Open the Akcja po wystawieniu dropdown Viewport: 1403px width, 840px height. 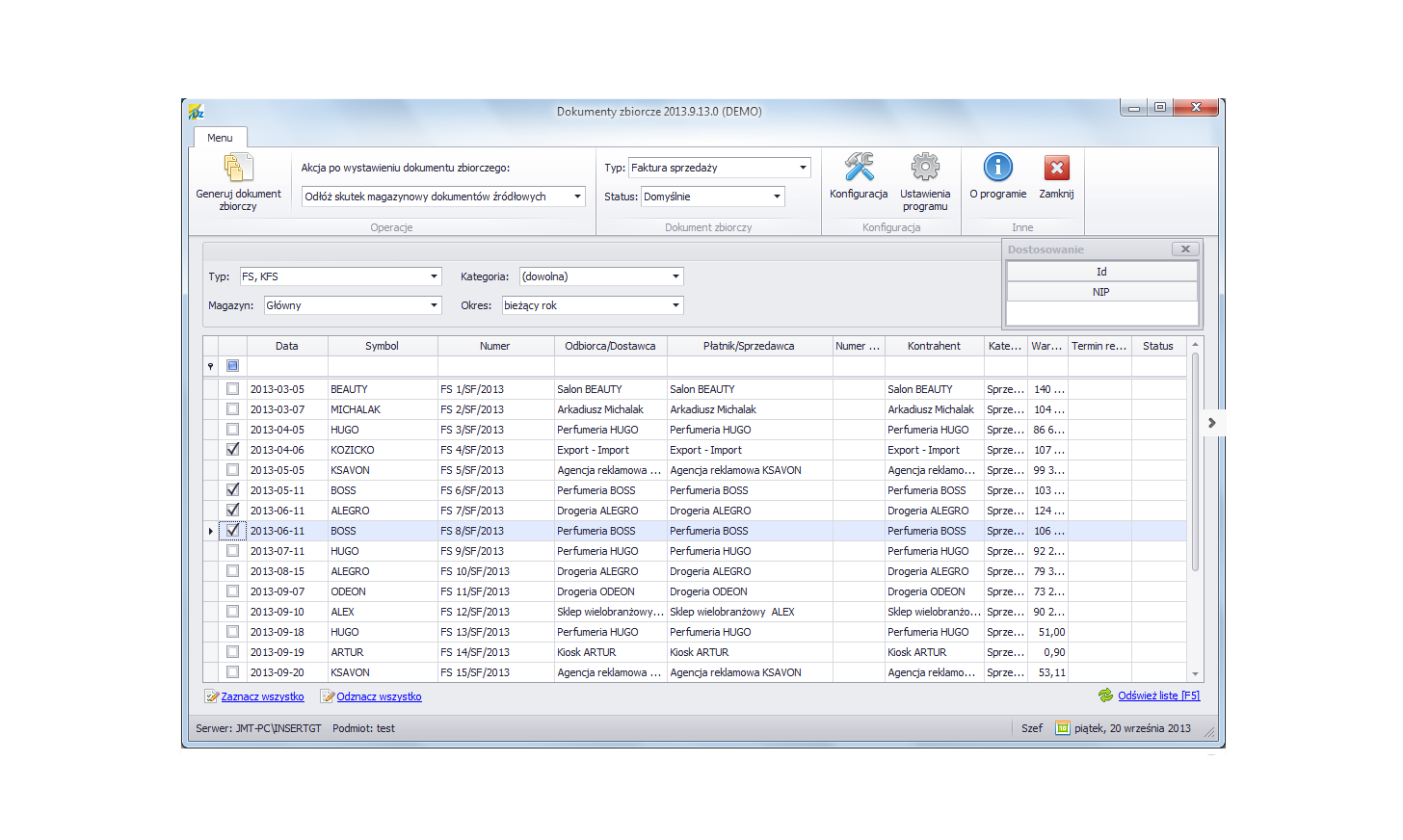tap(577, 197)
